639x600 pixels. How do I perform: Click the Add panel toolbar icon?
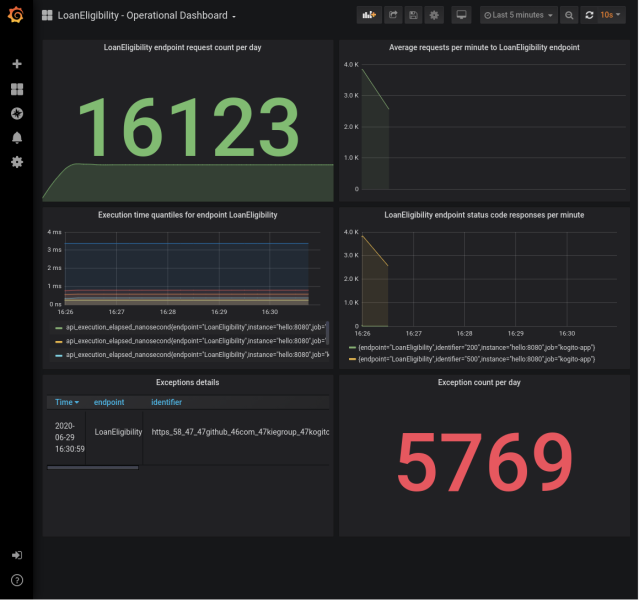click(369, 15)
